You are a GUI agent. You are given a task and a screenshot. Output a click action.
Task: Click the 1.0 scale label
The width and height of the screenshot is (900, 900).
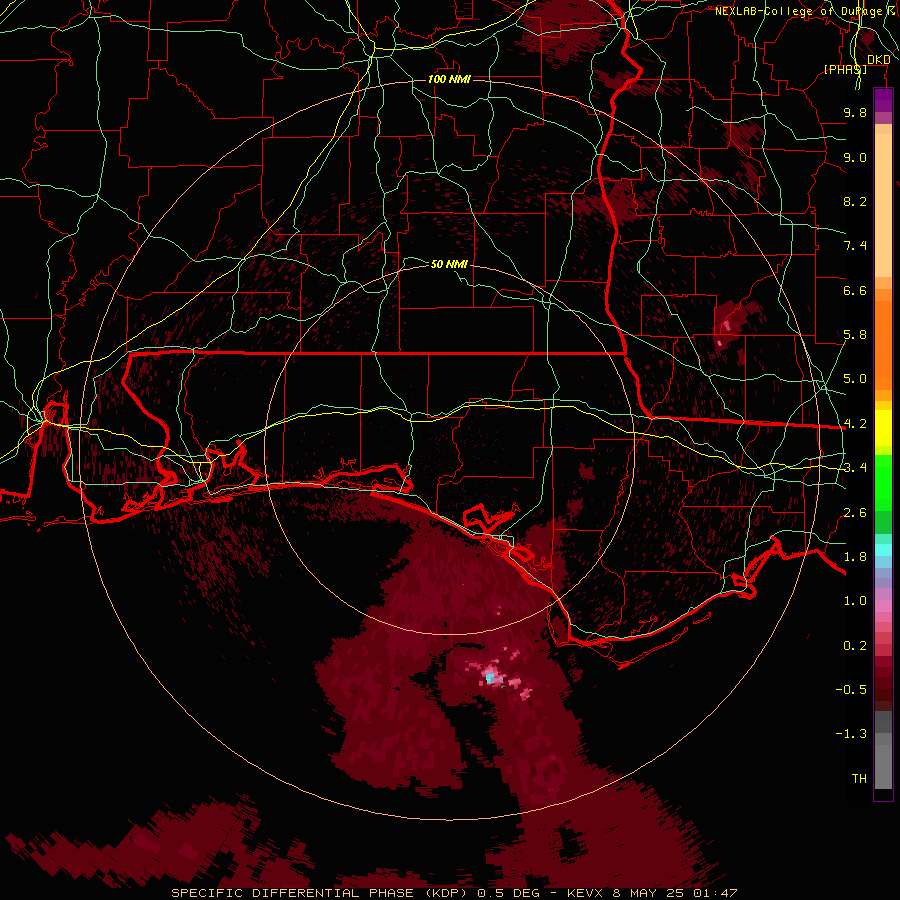click(855, 601)
